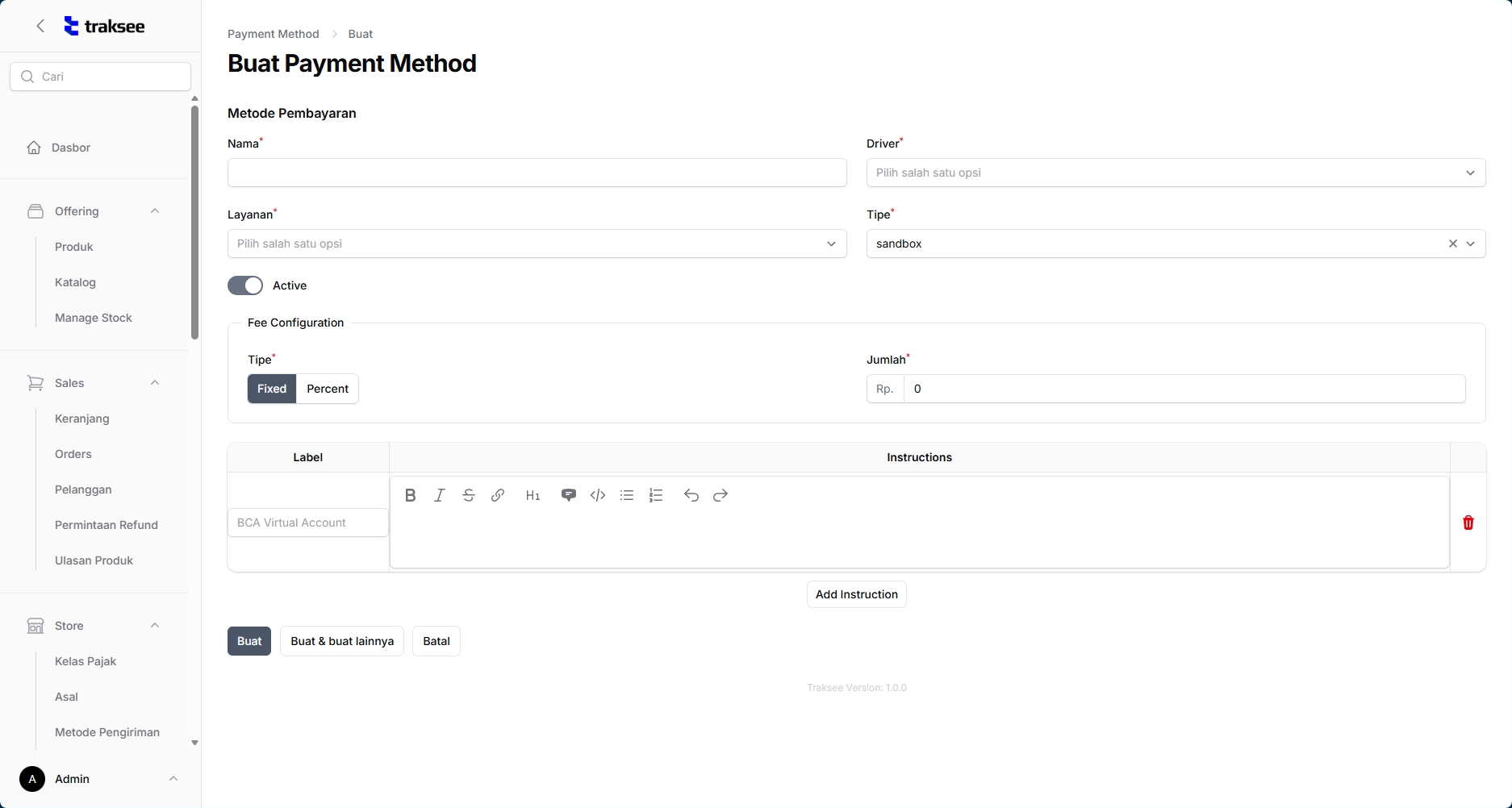1512x808 pixels.
Task: Click the strikethrough icon in editor
Action: click(x=468, y=495)
